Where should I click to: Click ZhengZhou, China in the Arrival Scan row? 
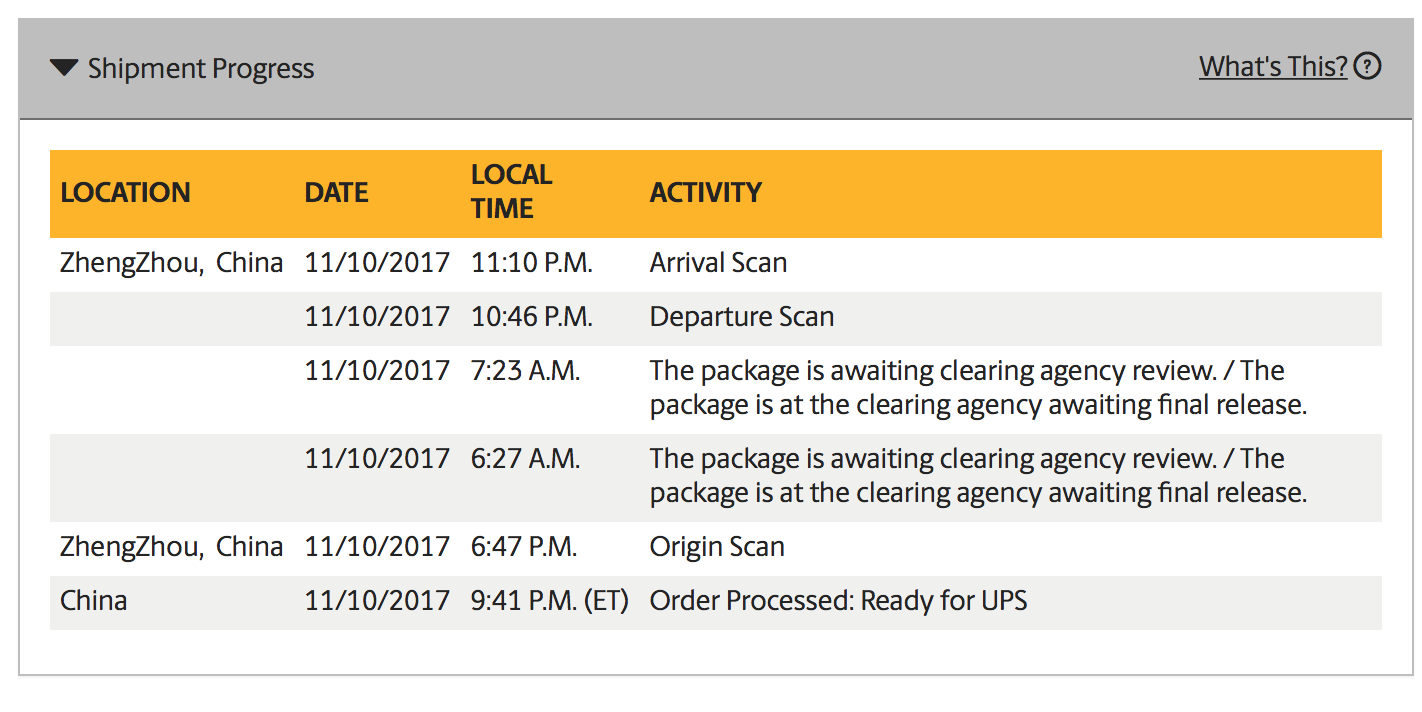pos(172,264)
